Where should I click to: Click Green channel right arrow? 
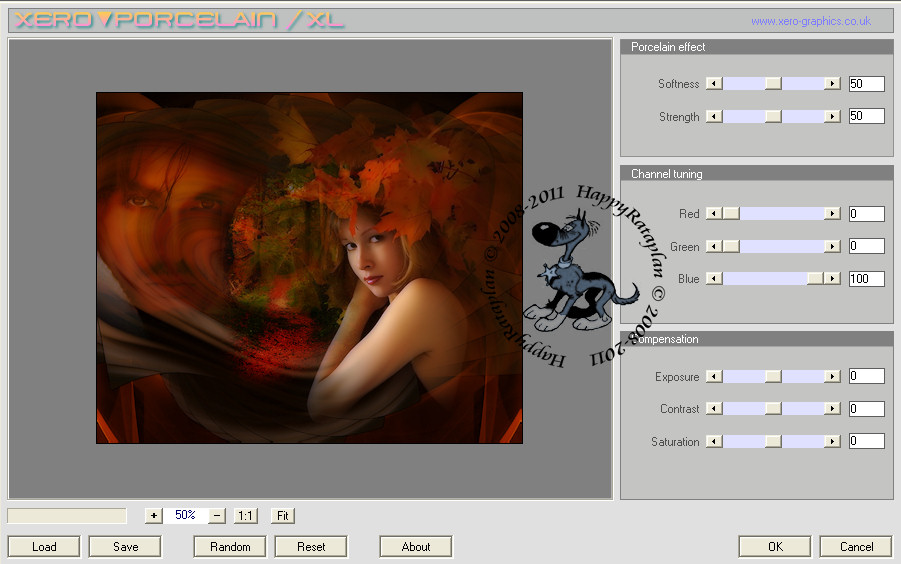coord(832,246)
